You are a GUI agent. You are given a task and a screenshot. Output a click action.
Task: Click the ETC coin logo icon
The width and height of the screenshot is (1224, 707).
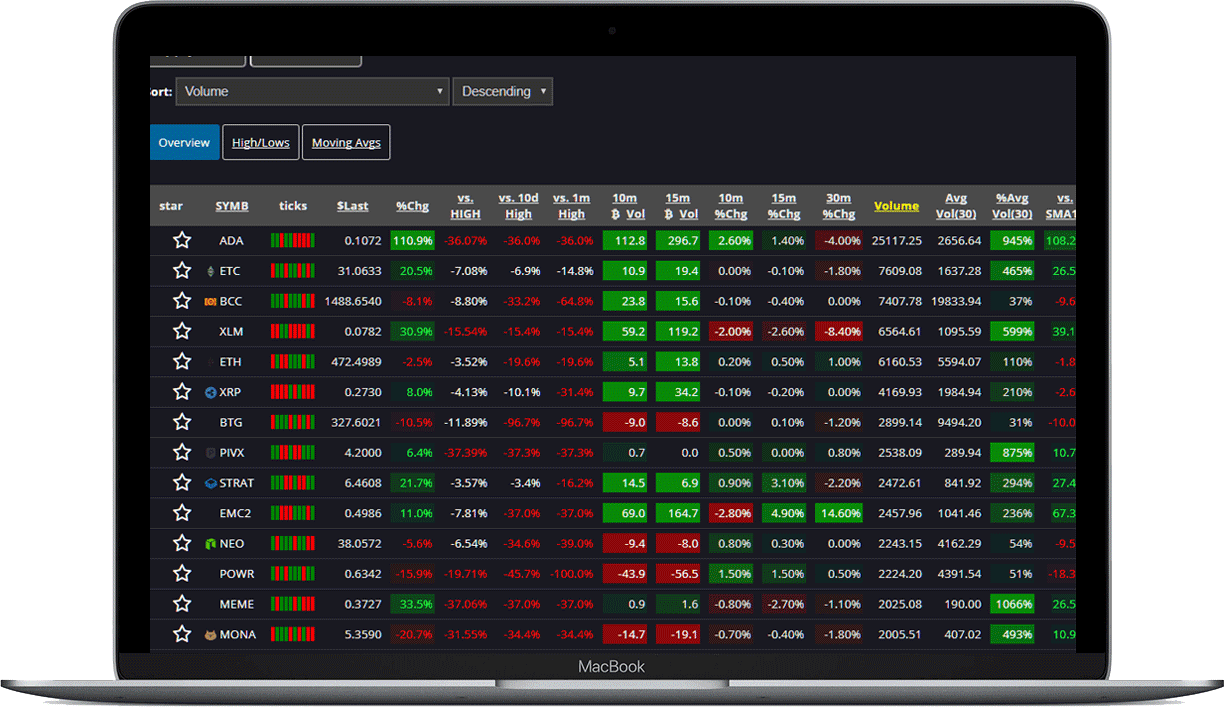[x=210, y=271]
